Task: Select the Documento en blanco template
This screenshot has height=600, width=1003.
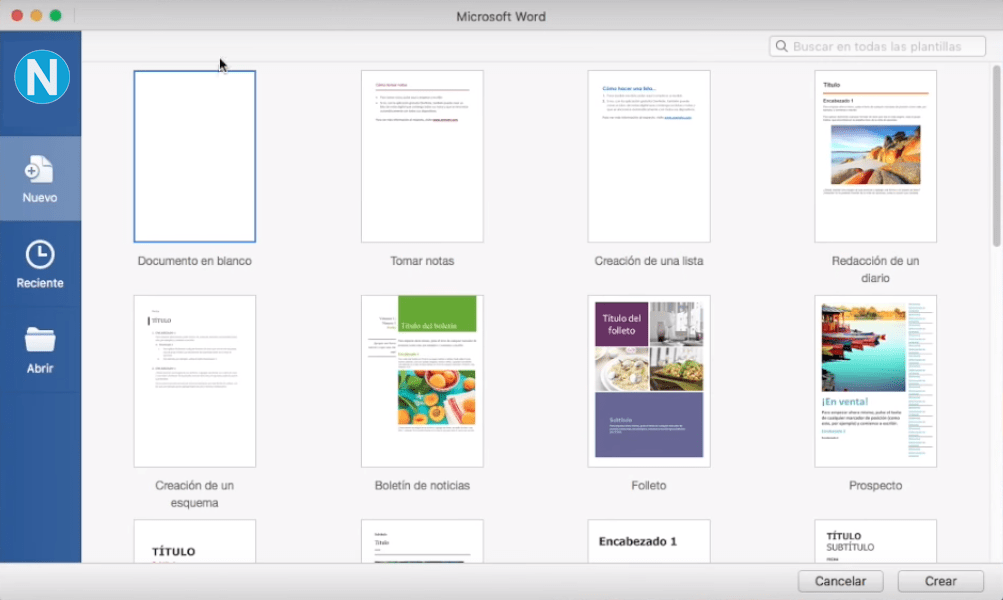Action: [x=194, y=155]
